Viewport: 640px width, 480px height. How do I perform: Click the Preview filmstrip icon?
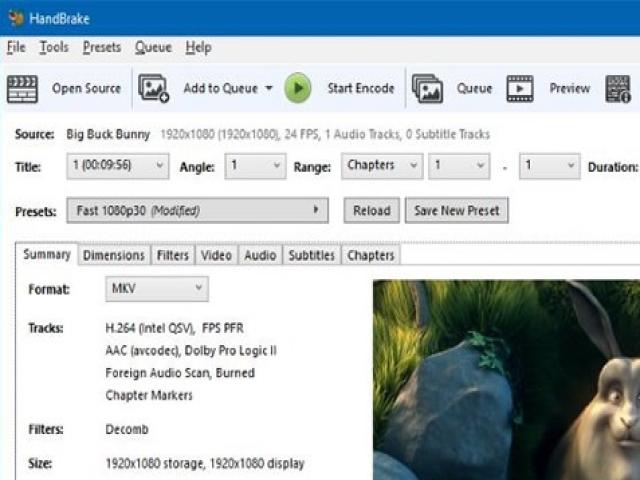tap(520, 88)
